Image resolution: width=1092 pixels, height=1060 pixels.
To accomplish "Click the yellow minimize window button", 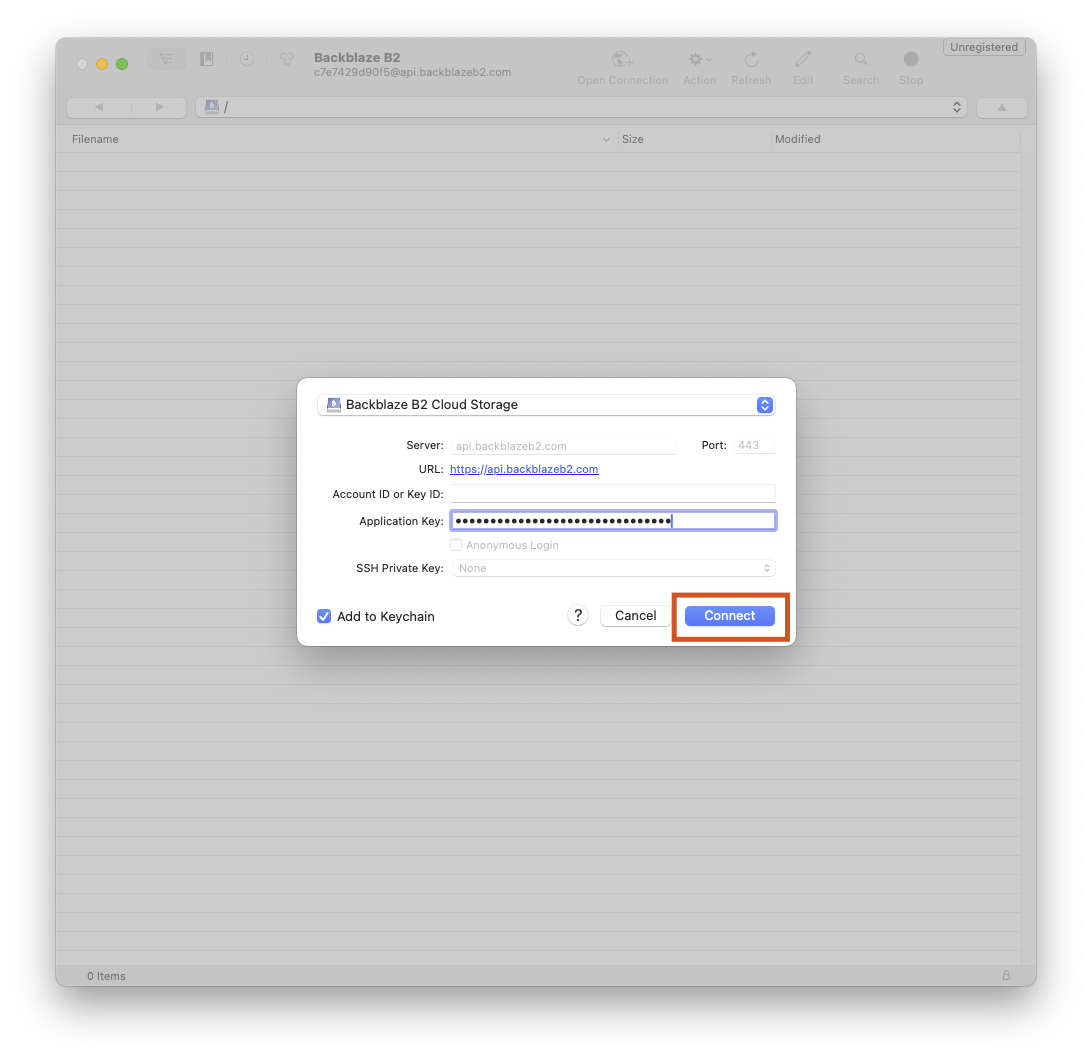I will click(x=102, y=64).
